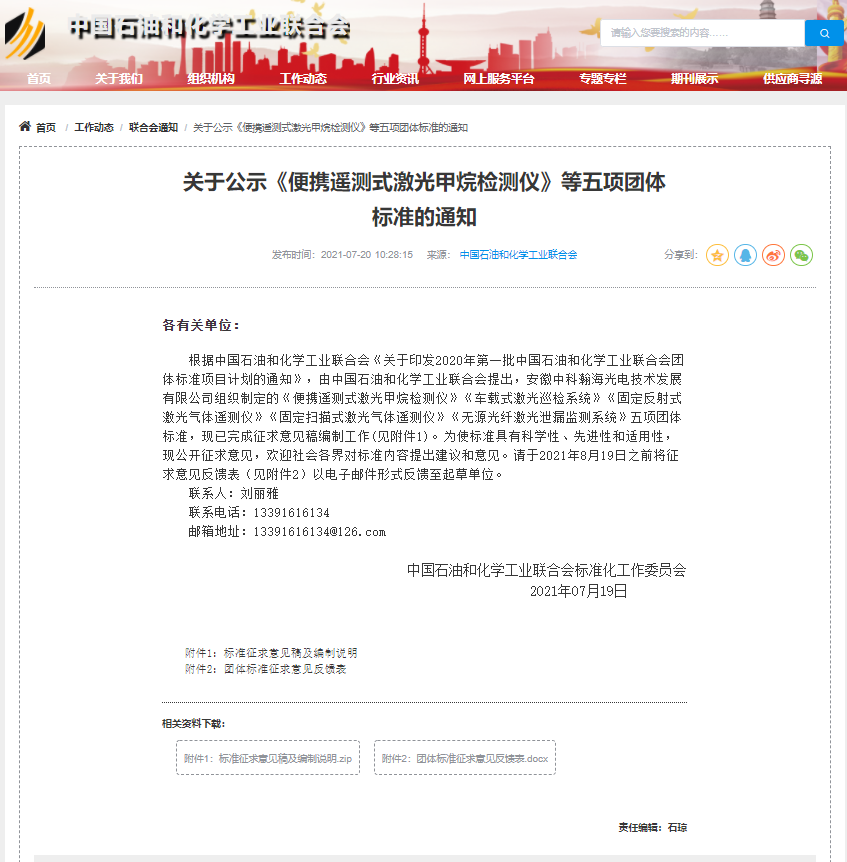Screen dimensions: 847x862
Task: Open 供应商寻源 navigation item
Action: coord(793,79)
